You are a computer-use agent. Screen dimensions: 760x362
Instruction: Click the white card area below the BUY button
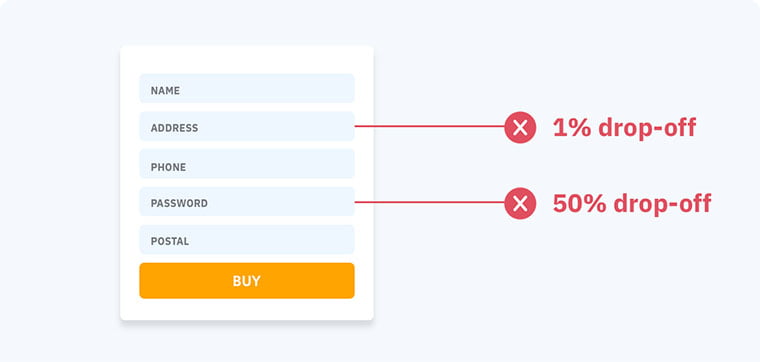(x=247, y=309)
